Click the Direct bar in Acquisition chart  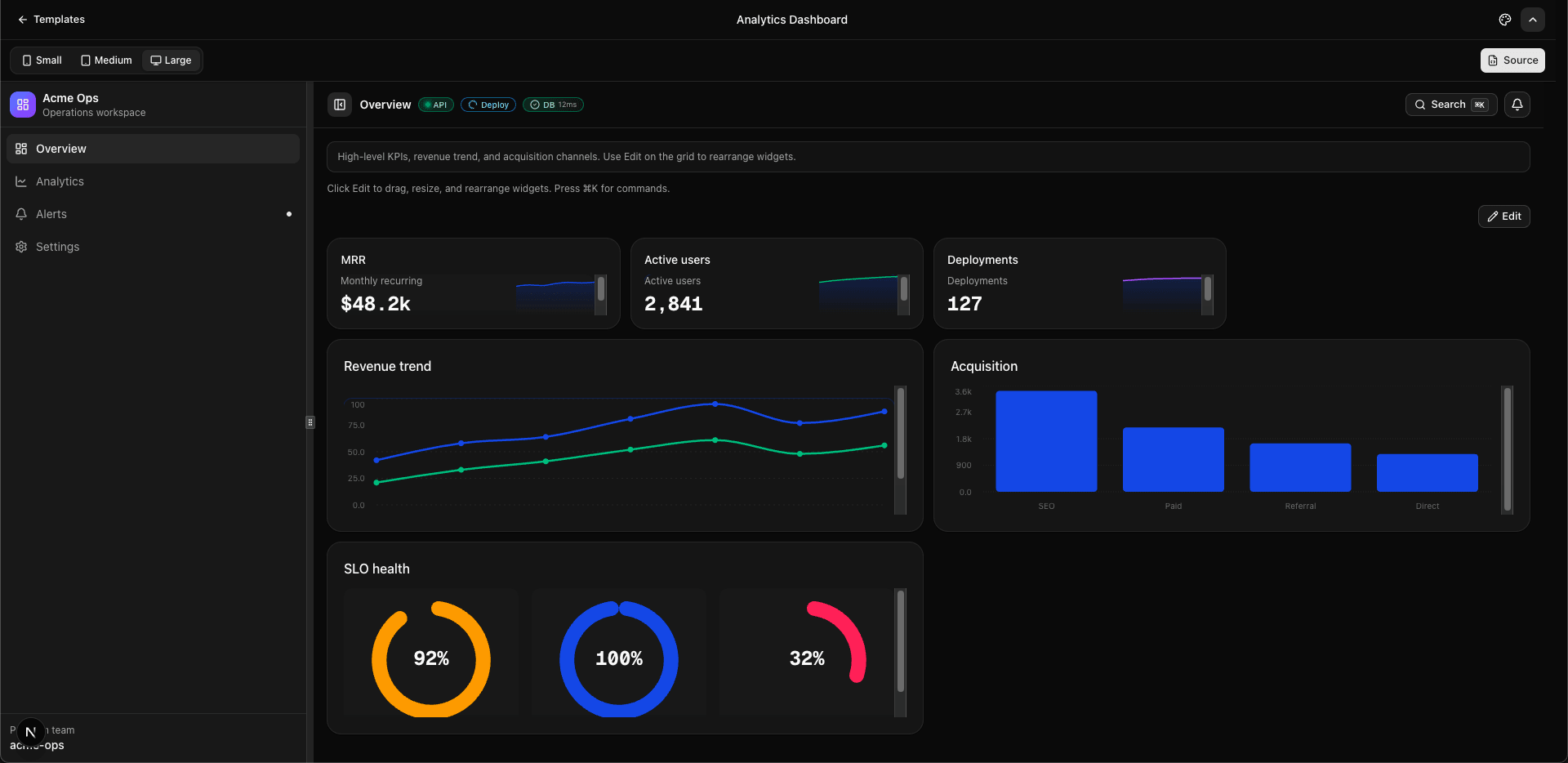[1428, 473]
